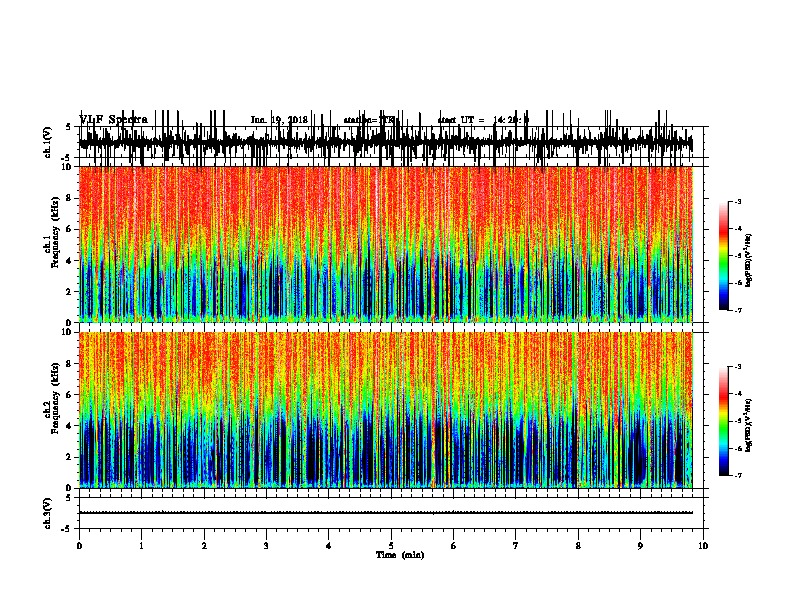Screen dimensions: 792x612
Task: Click the '4' kHz tick on ch.2 spectrogram
Action: coord(70,426)
